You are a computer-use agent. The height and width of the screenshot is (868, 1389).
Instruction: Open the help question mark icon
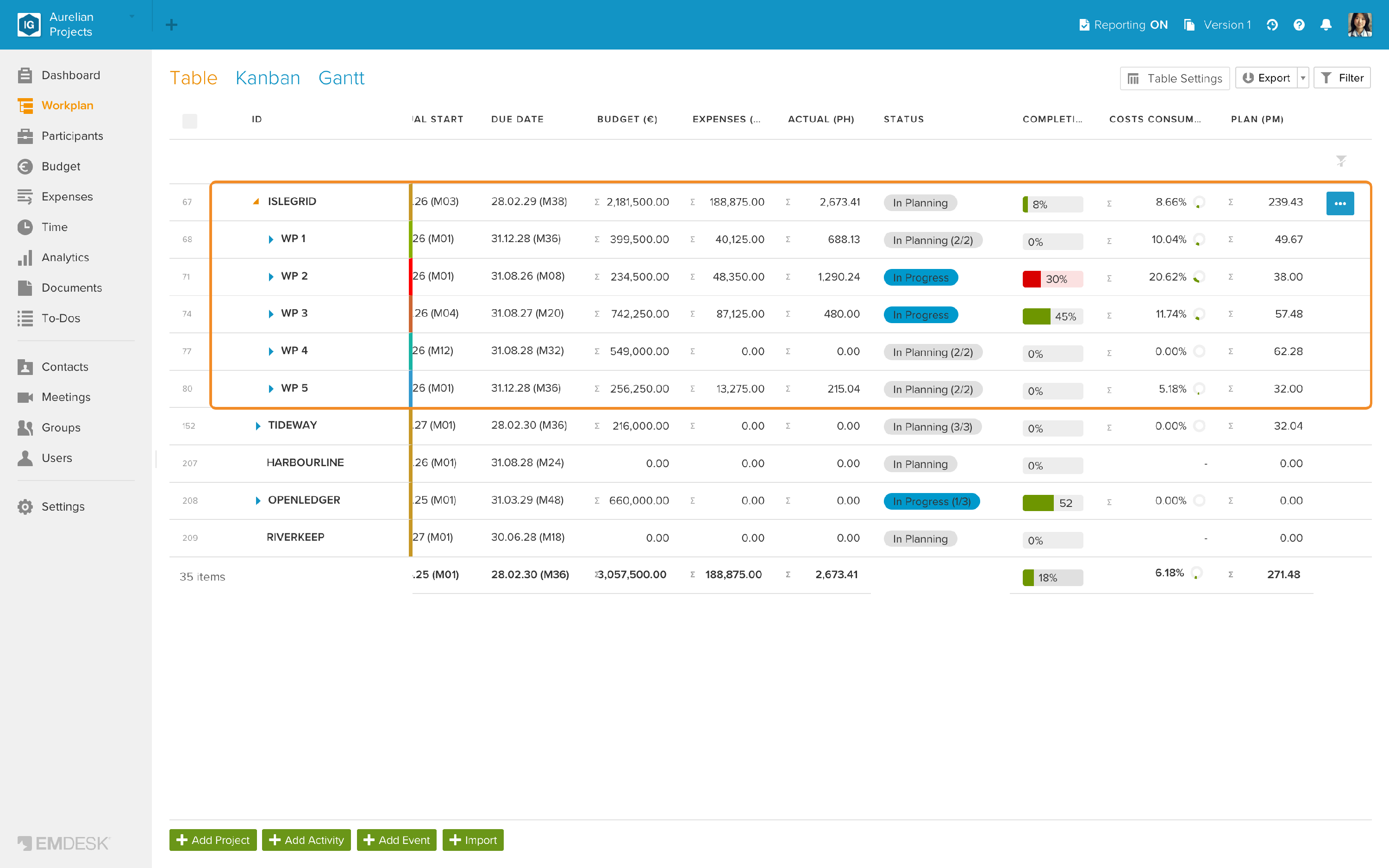tap(1299, 25)
